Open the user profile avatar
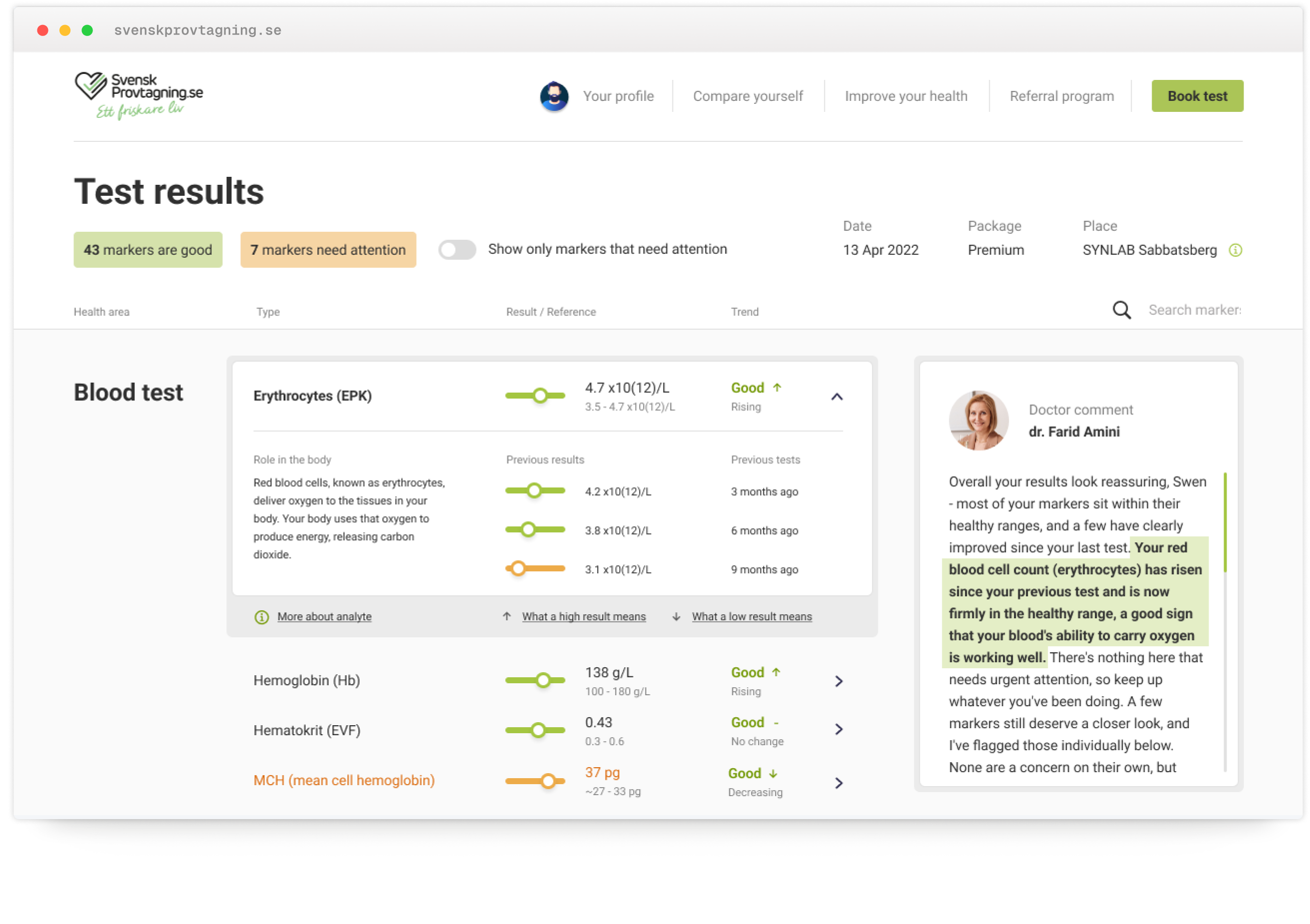The height and width of the screenshot is (924, 1310). 554,96
